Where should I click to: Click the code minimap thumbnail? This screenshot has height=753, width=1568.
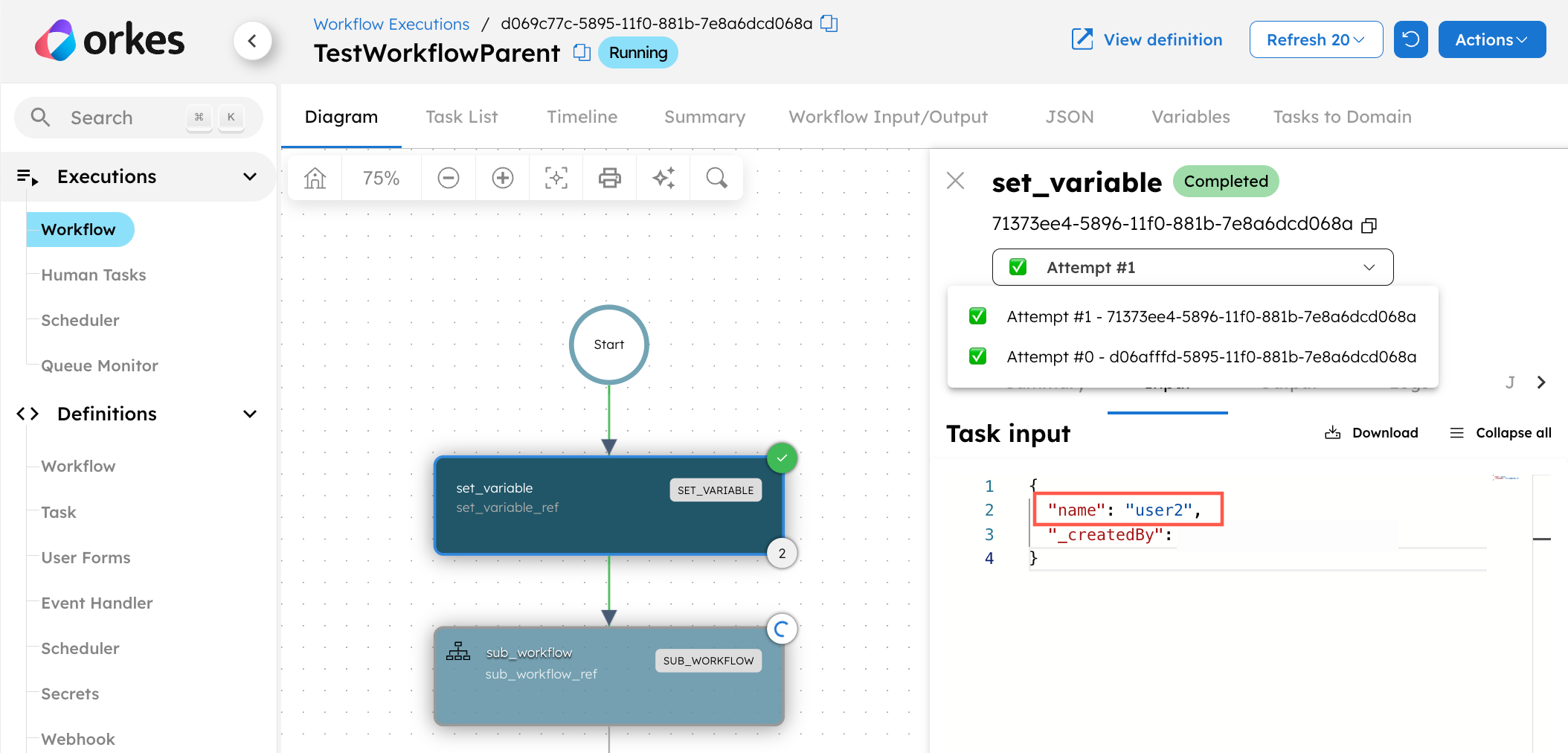click(x=1506, y=478)
